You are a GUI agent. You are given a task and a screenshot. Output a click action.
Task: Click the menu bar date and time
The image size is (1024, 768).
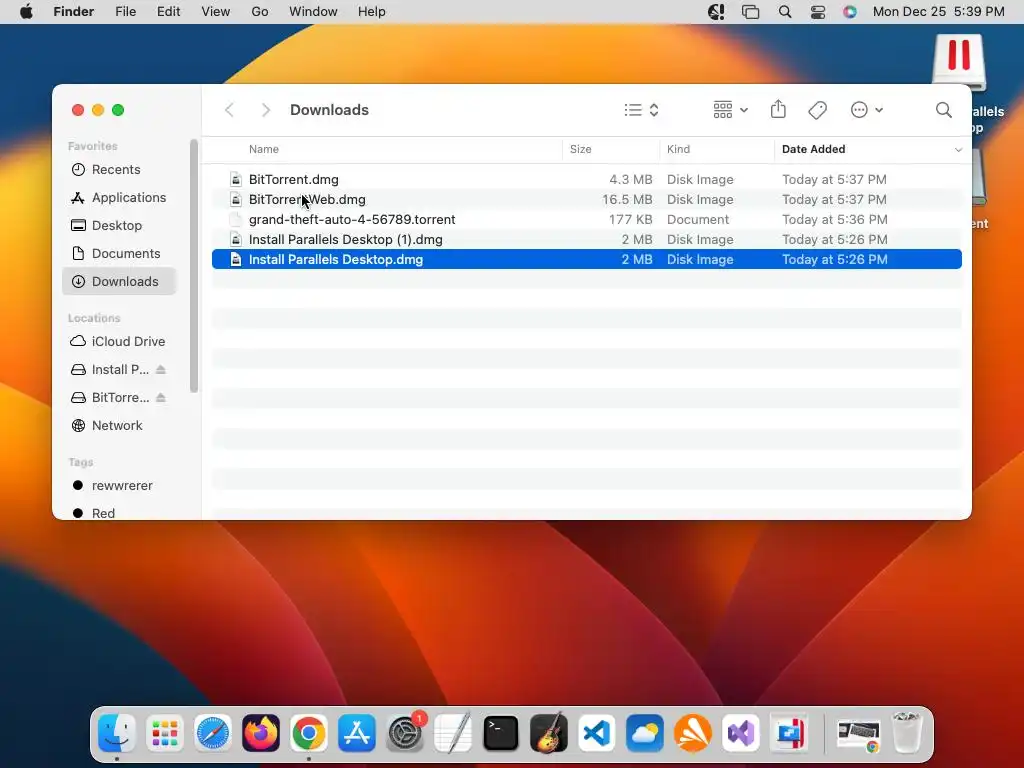(x=938, y=12)
